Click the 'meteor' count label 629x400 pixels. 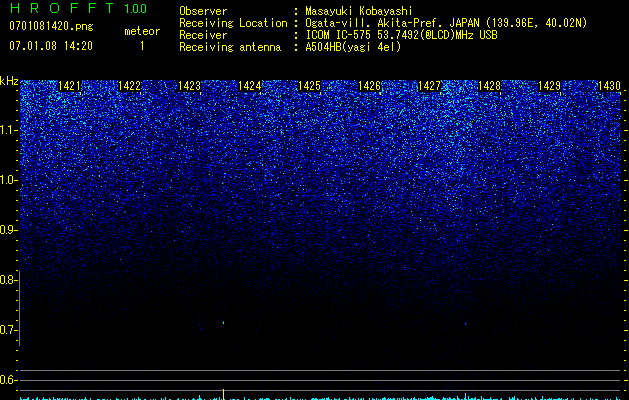pyautogui.click(x=142, y=31)
